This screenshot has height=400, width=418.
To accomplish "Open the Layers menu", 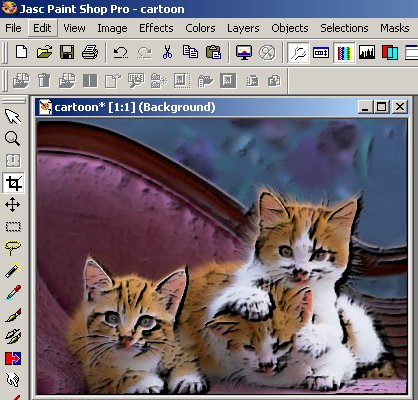I will tap(243, 28).
